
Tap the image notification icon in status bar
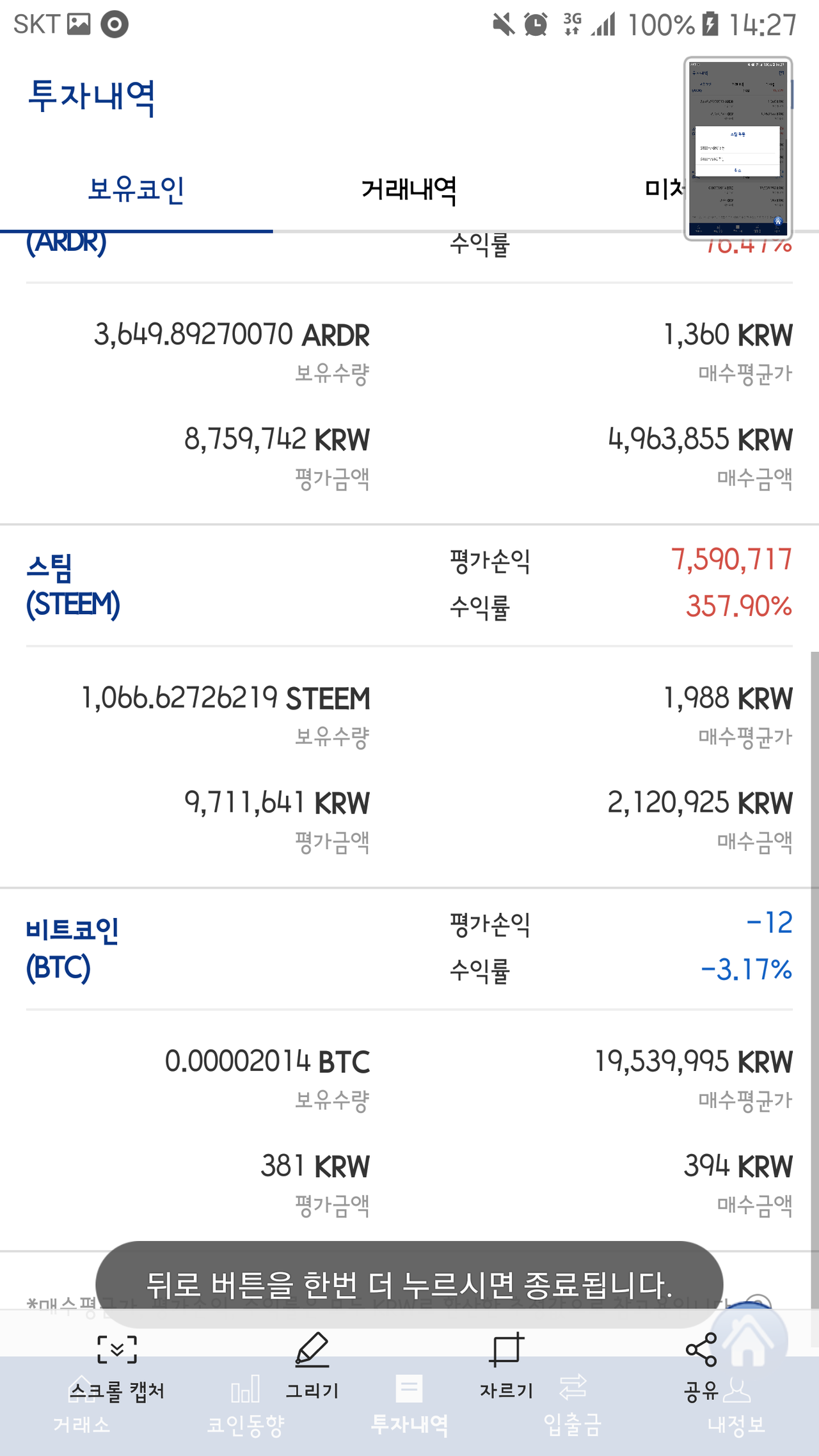[79, 24]
